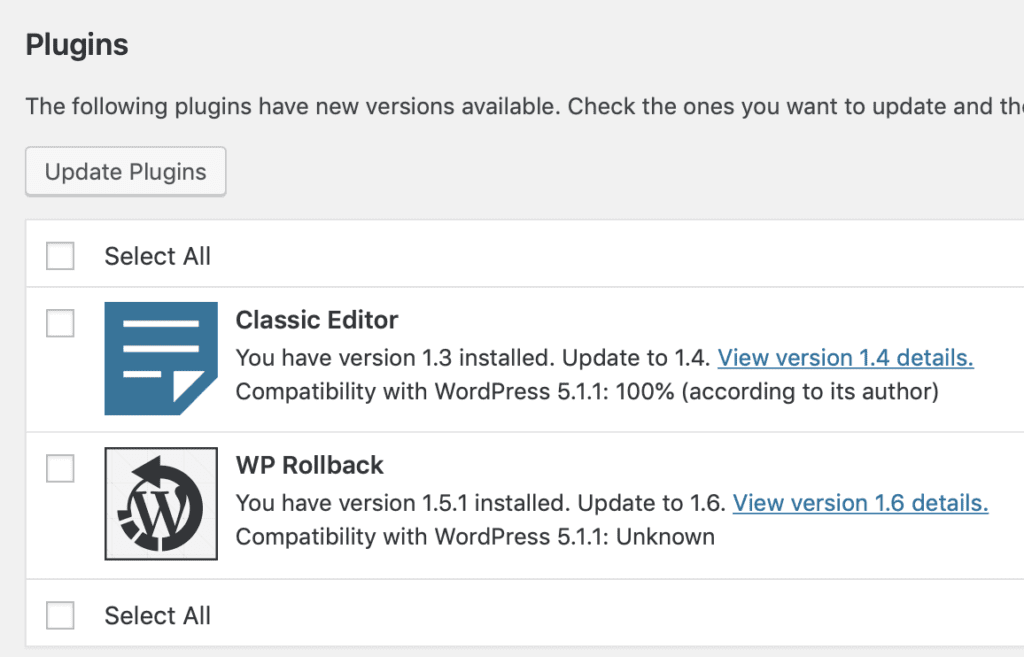
Task: Click the 'You have version 1.5.1 installed' text
Action: (404, 503)
